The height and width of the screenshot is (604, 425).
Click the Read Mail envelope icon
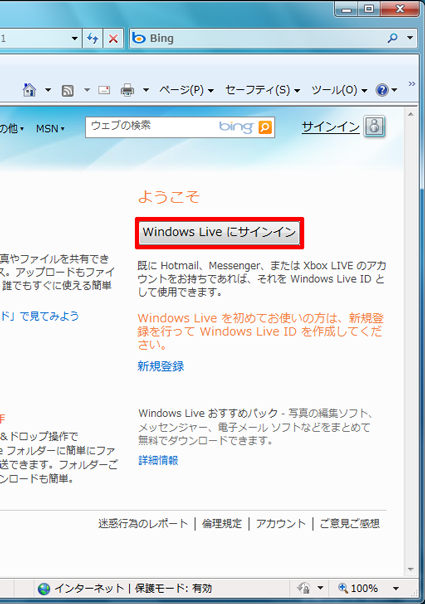tap(104, 90)
